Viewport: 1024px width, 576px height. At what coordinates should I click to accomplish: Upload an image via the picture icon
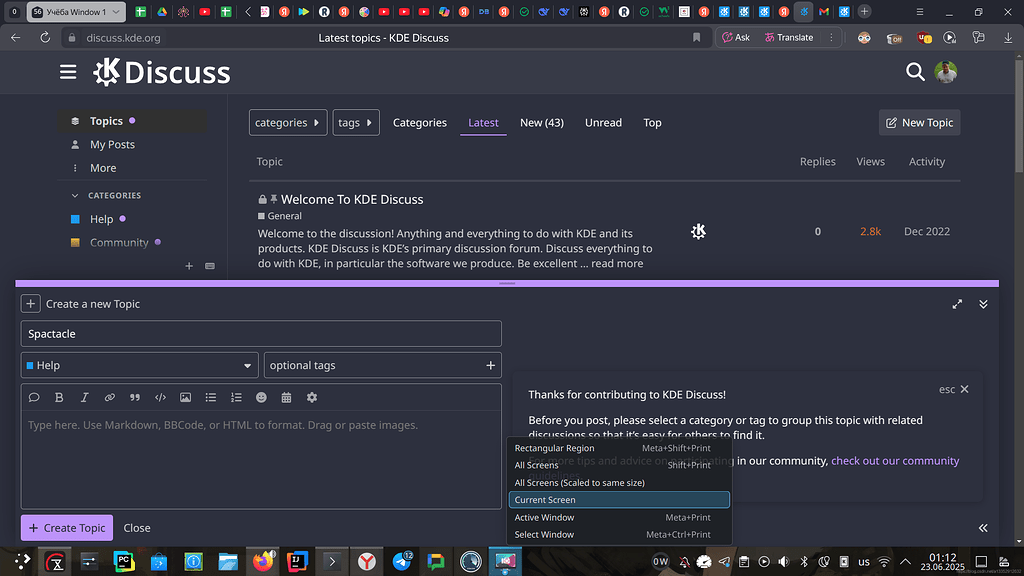pos(185,397)
